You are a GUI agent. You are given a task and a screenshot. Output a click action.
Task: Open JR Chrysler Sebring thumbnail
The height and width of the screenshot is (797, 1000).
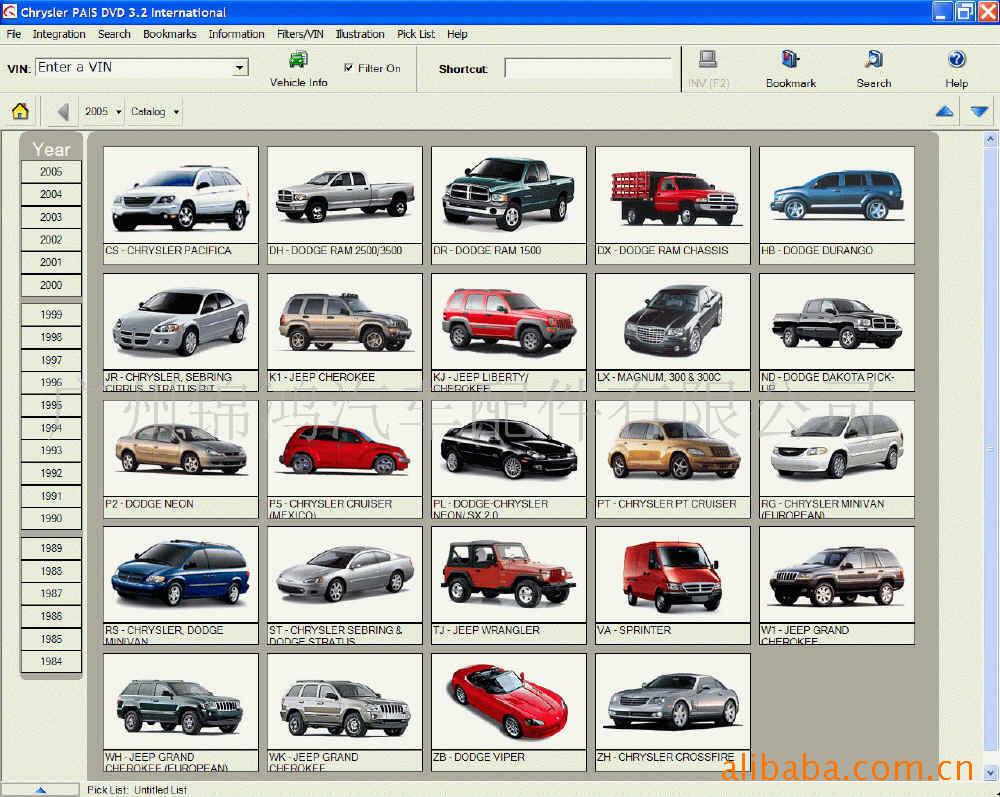click(180, 321)
